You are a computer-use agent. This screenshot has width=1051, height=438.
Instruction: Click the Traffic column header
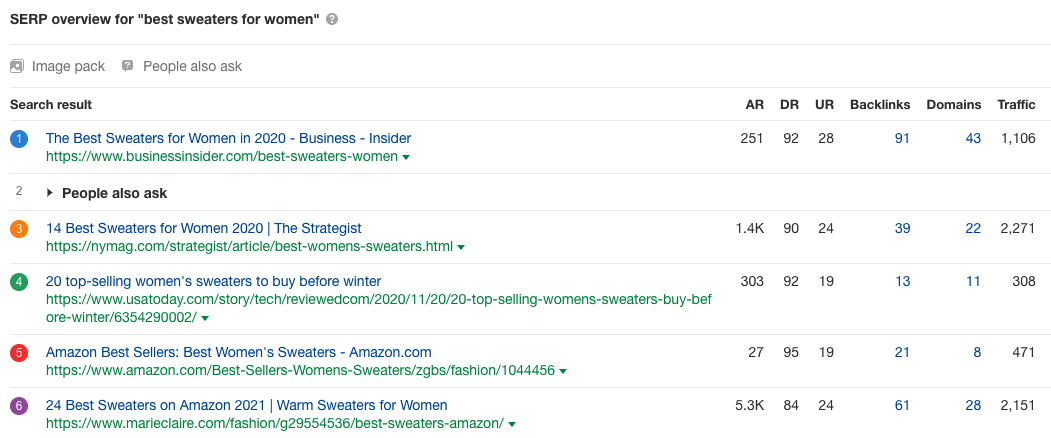(x=1016, y=104)
